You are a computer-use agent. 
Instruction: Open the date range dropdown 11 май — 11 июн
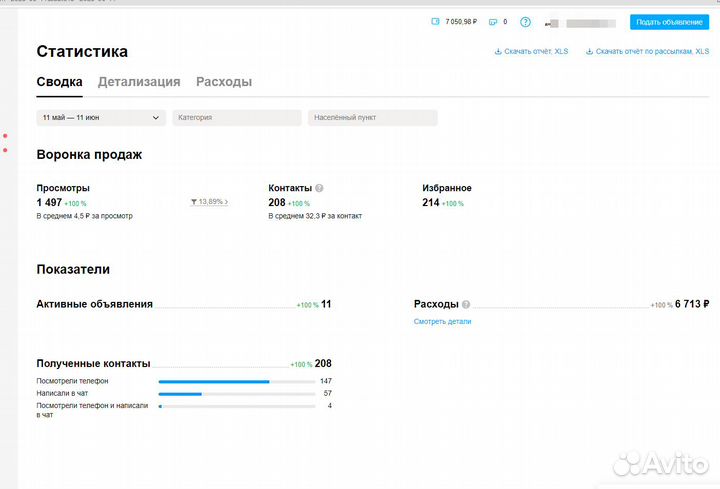point(101,118)
